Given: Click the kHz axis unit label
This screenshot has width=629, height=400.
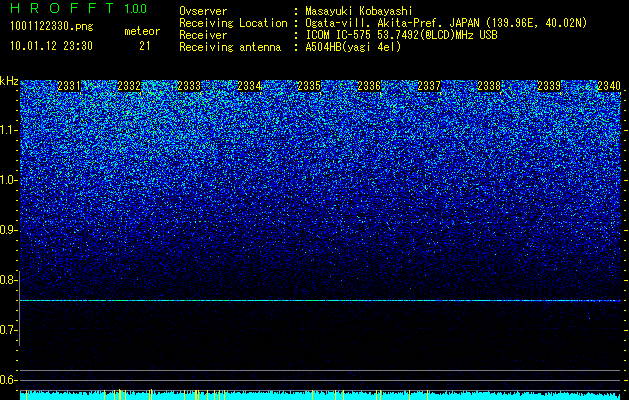Looking at the screenshot, I should coord(9,81).
